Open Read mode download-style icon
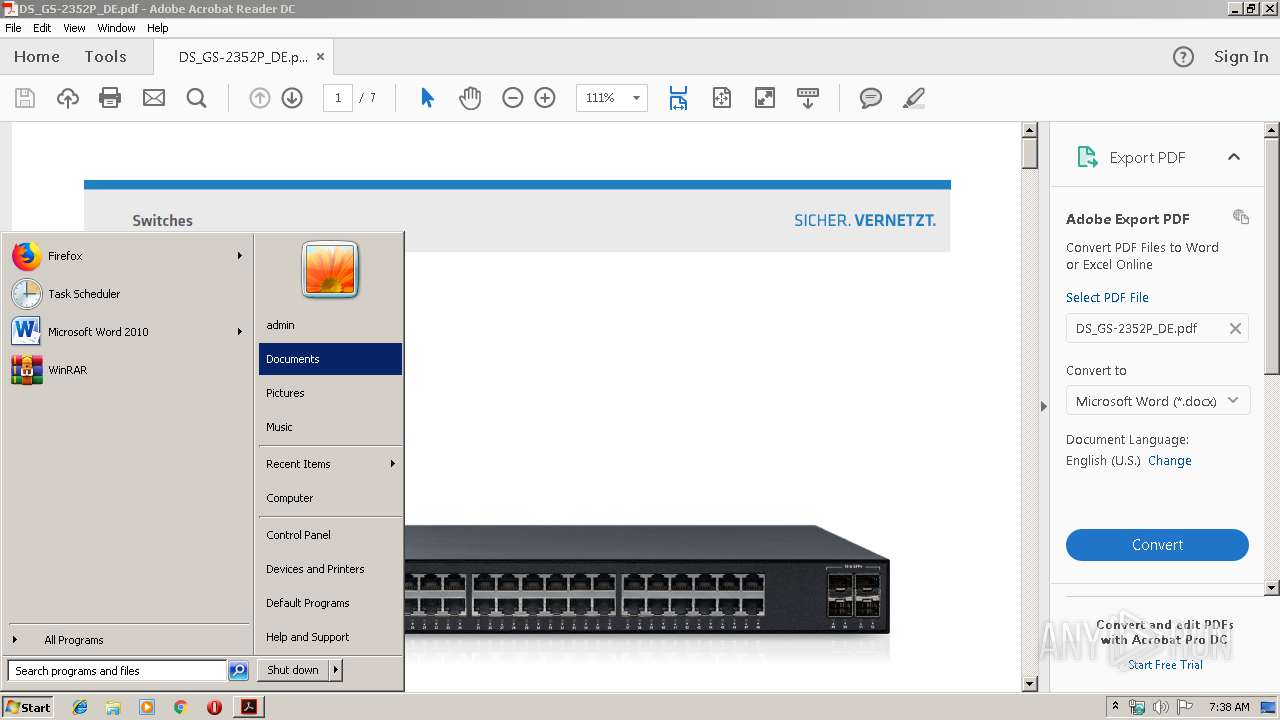This screenshot has height=720, width=1280. pyautogui.click(x=808, y=98)
